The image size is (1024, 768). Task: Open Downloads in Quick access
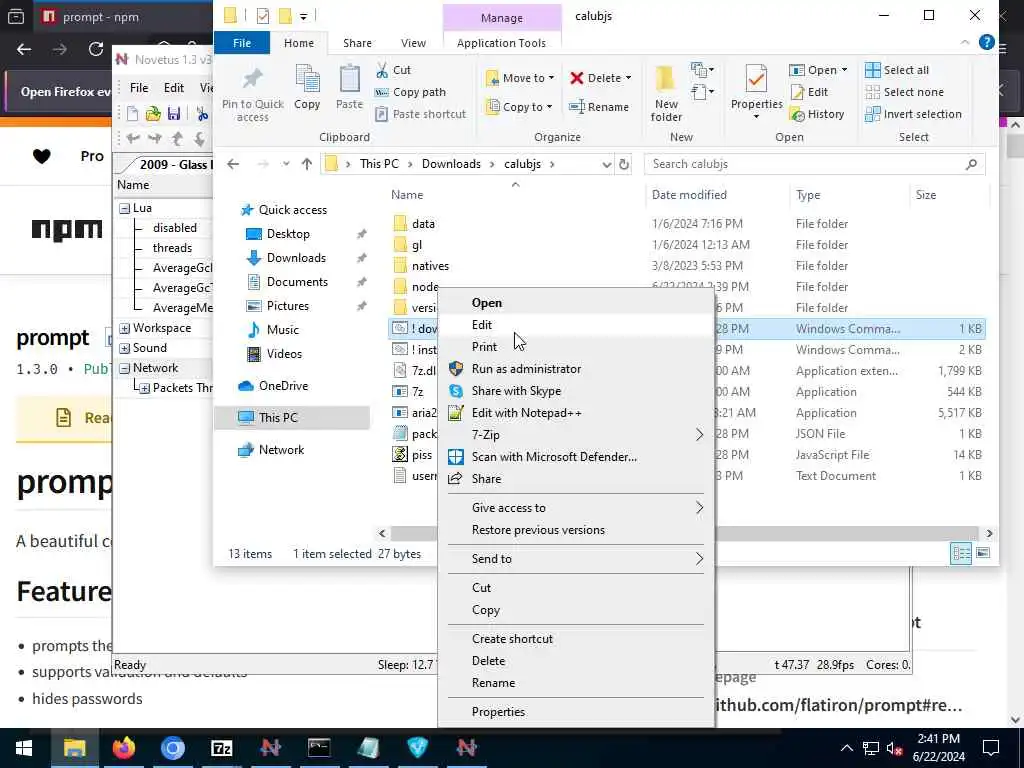296,258
